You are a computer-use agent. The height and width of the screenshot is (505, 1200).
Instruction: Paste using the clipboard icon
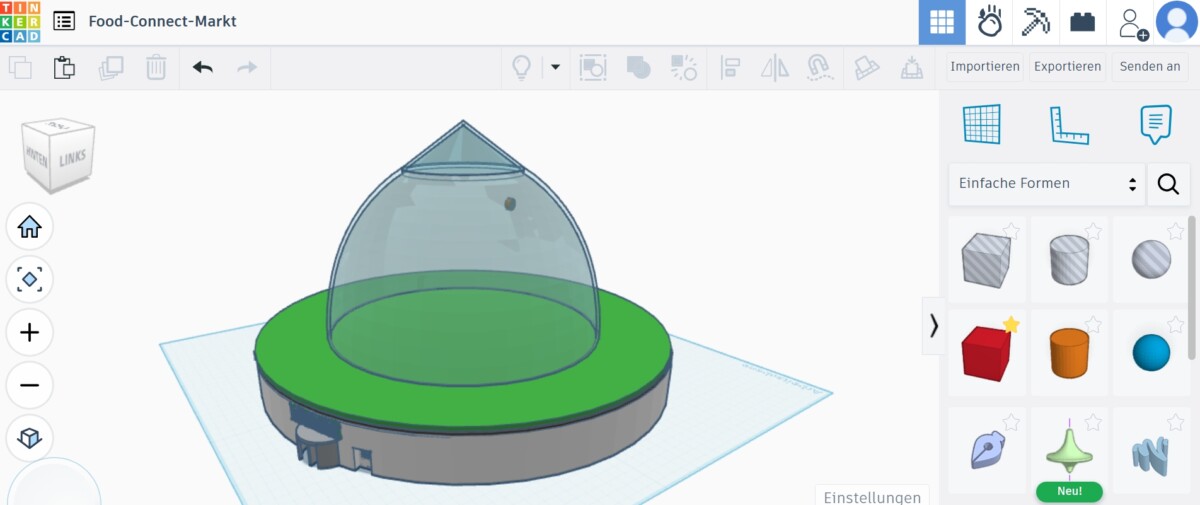(64, 68)
